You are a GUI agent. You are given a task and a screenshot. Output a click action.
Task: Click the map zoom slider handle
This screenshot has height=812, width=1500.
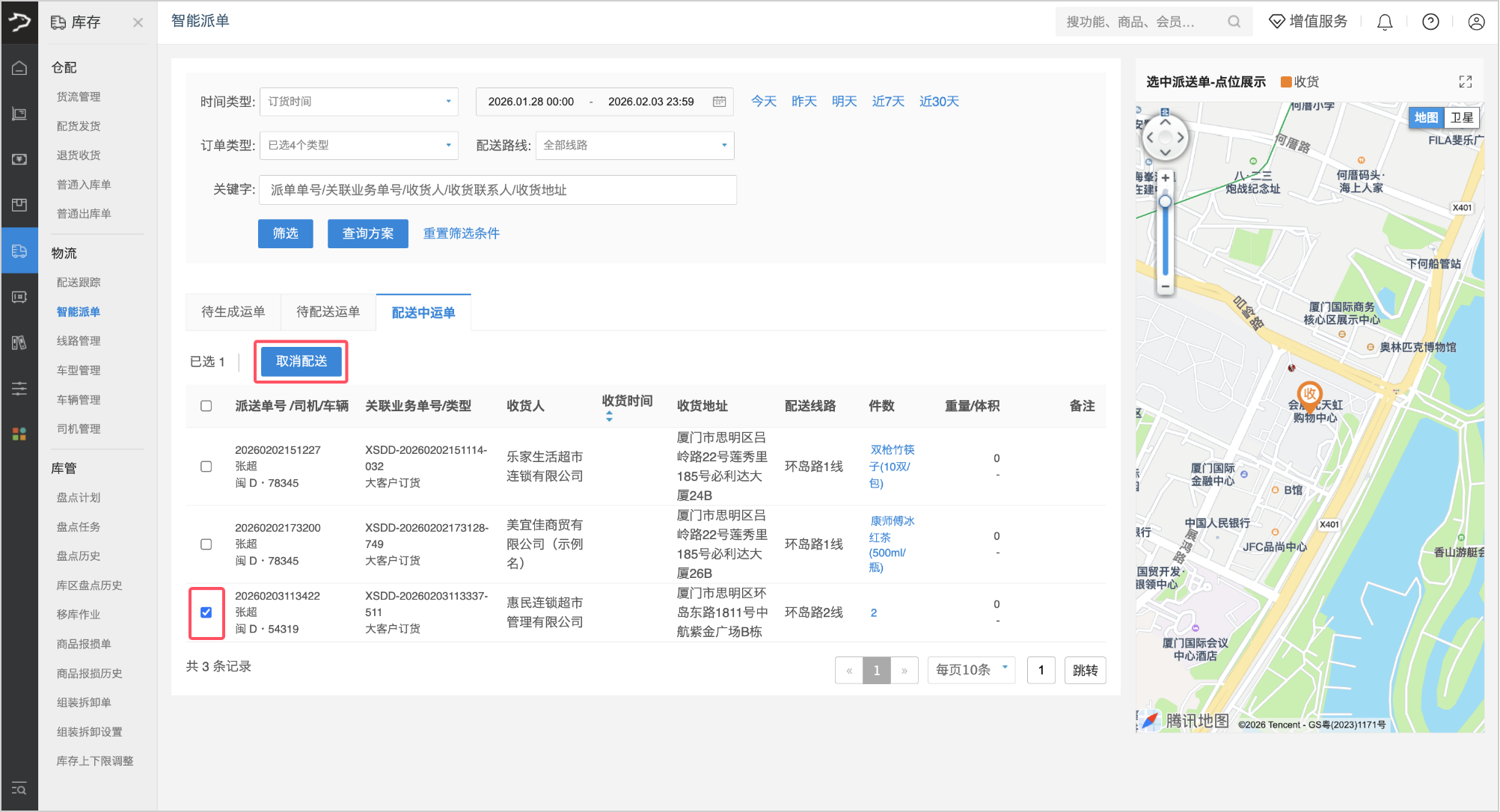tap(1165, 202)
